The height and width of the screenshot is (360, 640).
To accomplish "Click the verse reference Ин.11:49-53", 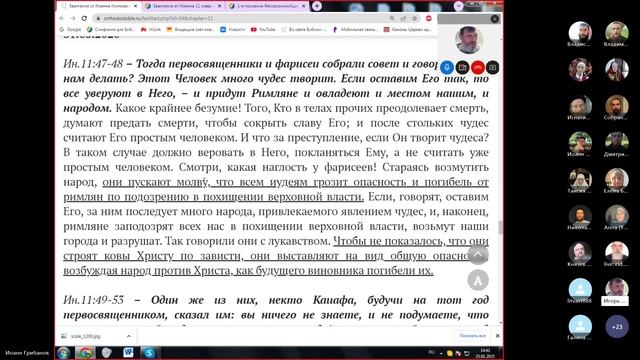I will click(x=93, y=300).
